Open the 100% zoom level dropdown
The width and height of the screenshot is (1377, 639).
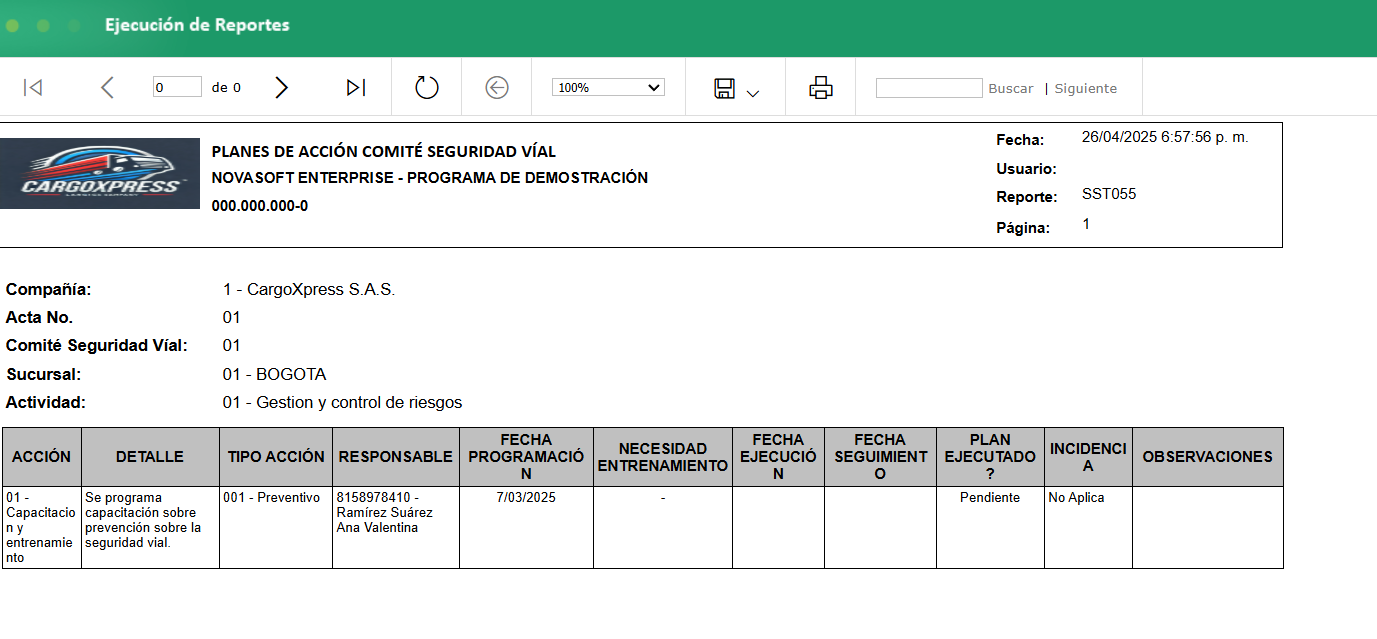pyautogui.click(x=608, y=88)
